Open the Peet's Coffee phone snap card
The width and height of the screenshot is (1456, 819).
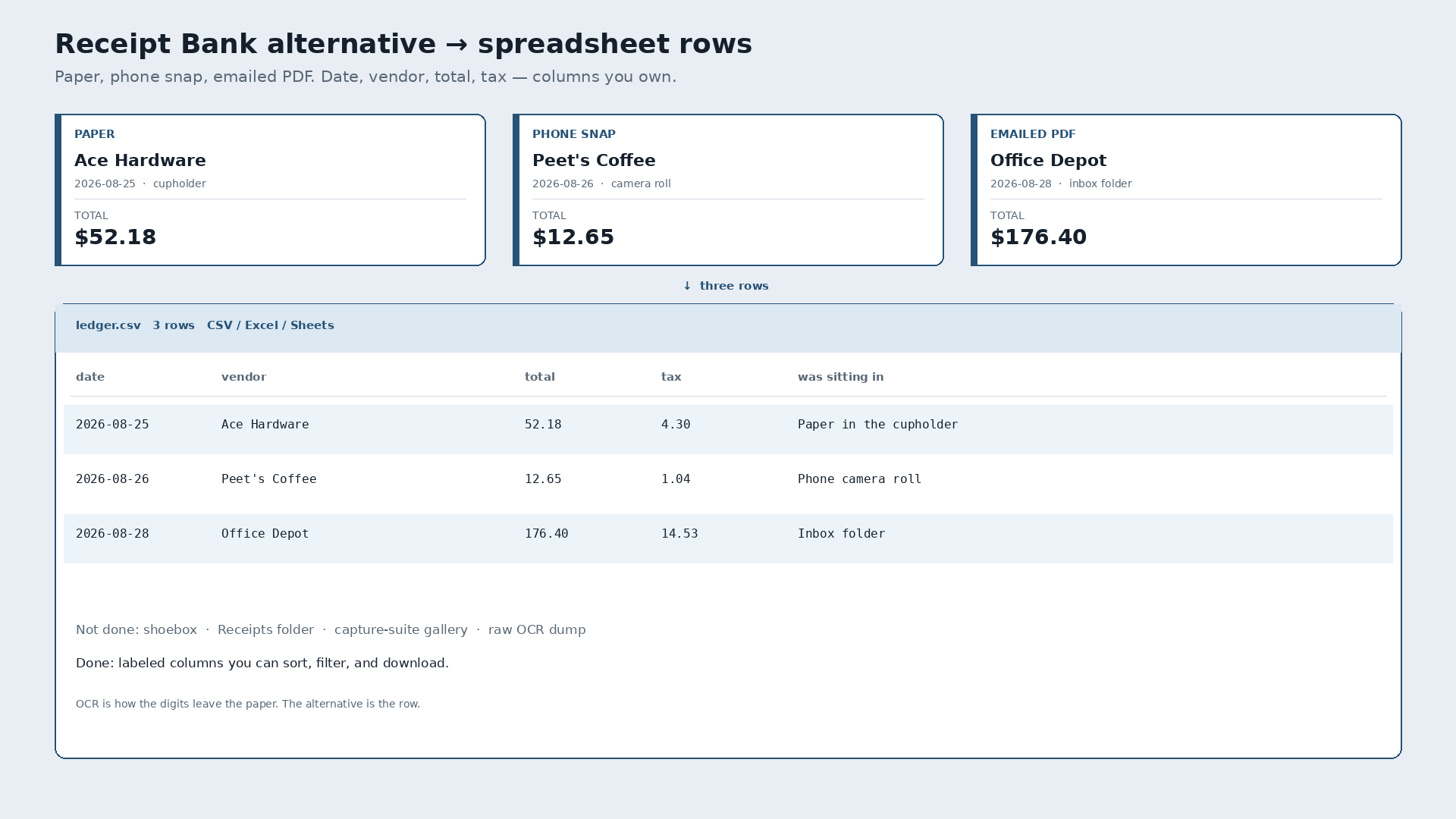pyautogui.click(x=728, y=190)
